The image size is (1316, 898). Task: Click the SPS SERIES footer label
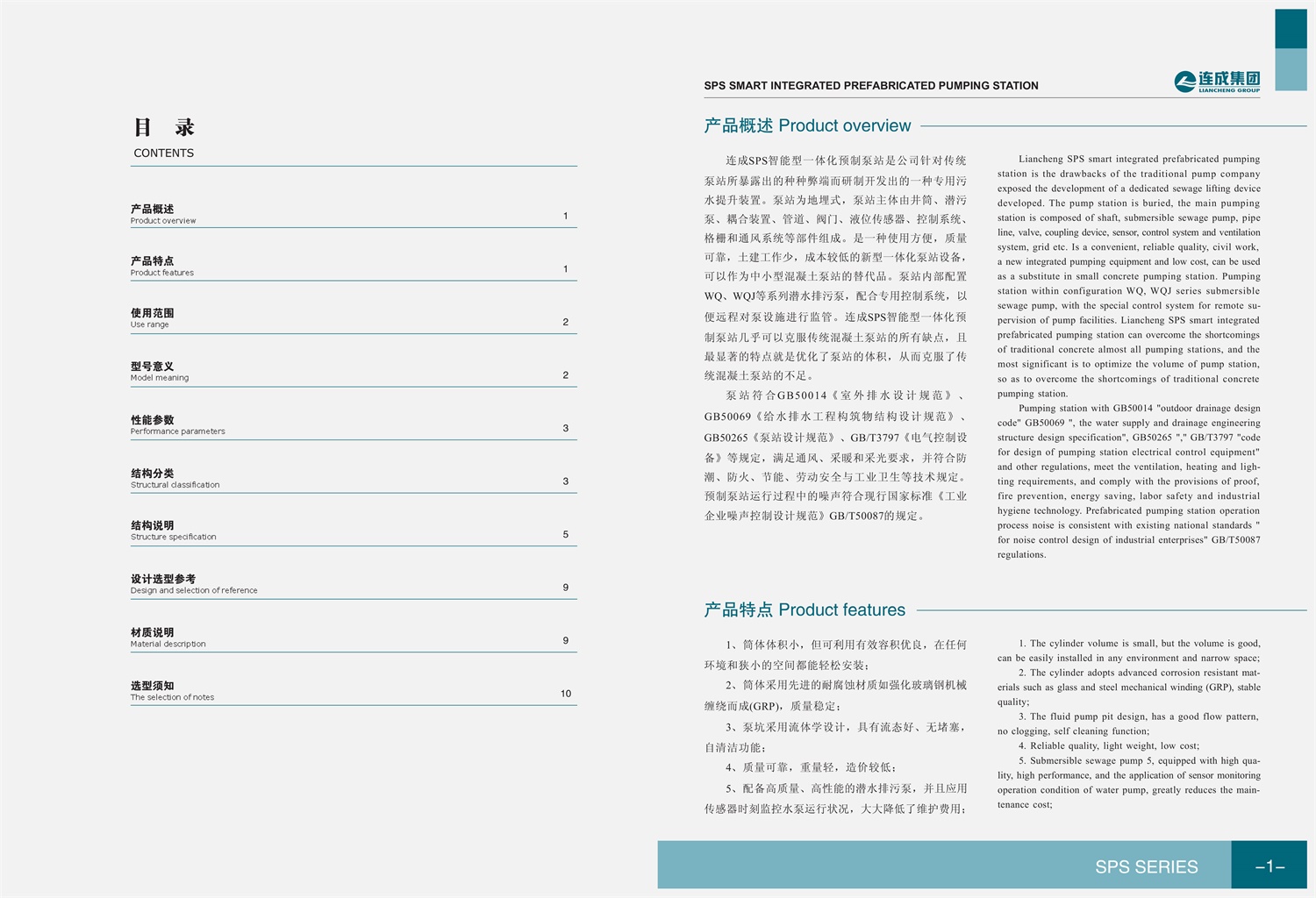point(1146,866)
